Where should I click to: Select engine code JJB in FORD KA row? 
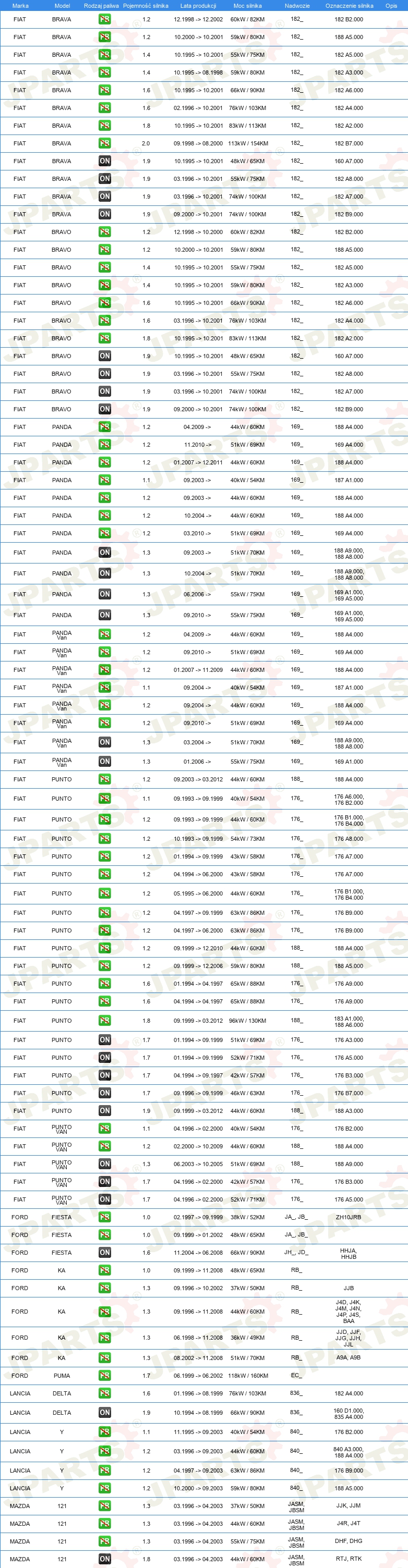pos(349,1288)
